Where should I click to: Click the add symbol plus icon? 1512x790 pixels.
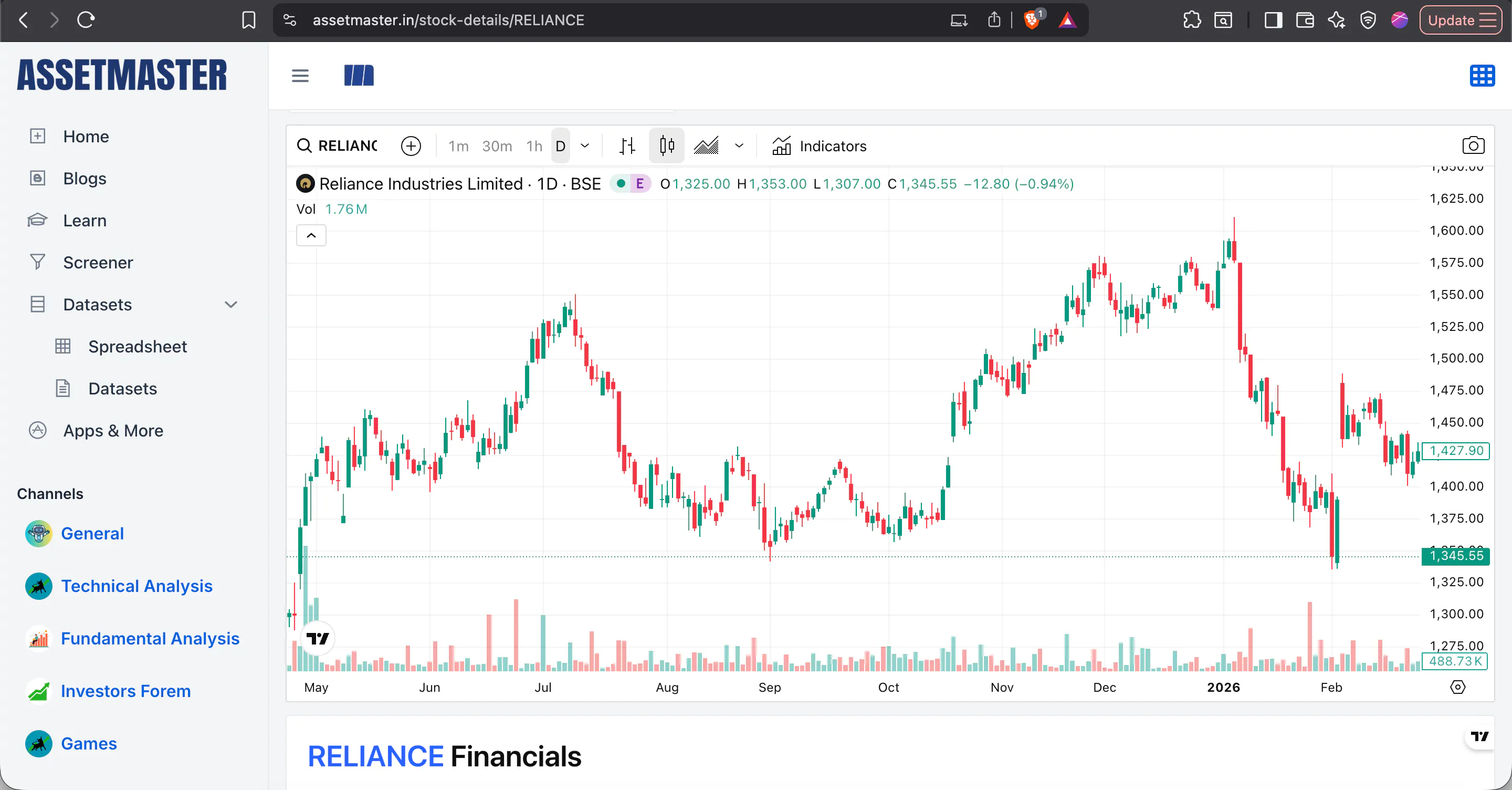[411, 145]
